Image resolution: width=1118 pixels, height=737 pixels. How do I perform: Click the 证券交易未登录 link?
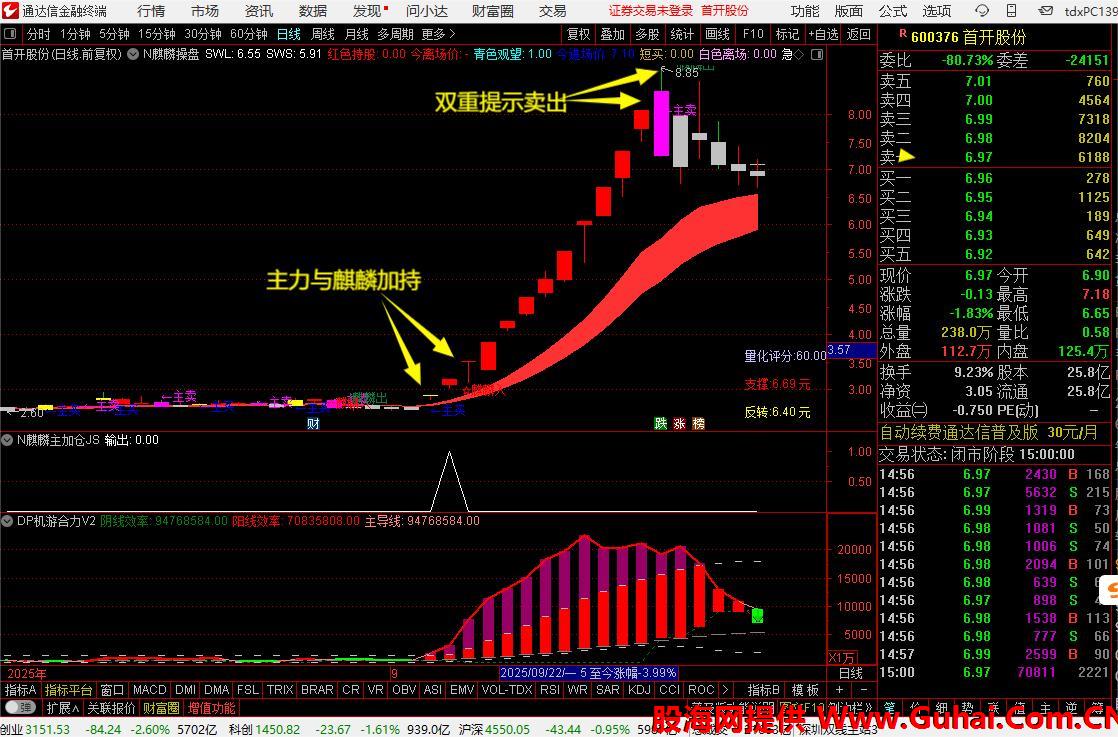coord(651,11)
